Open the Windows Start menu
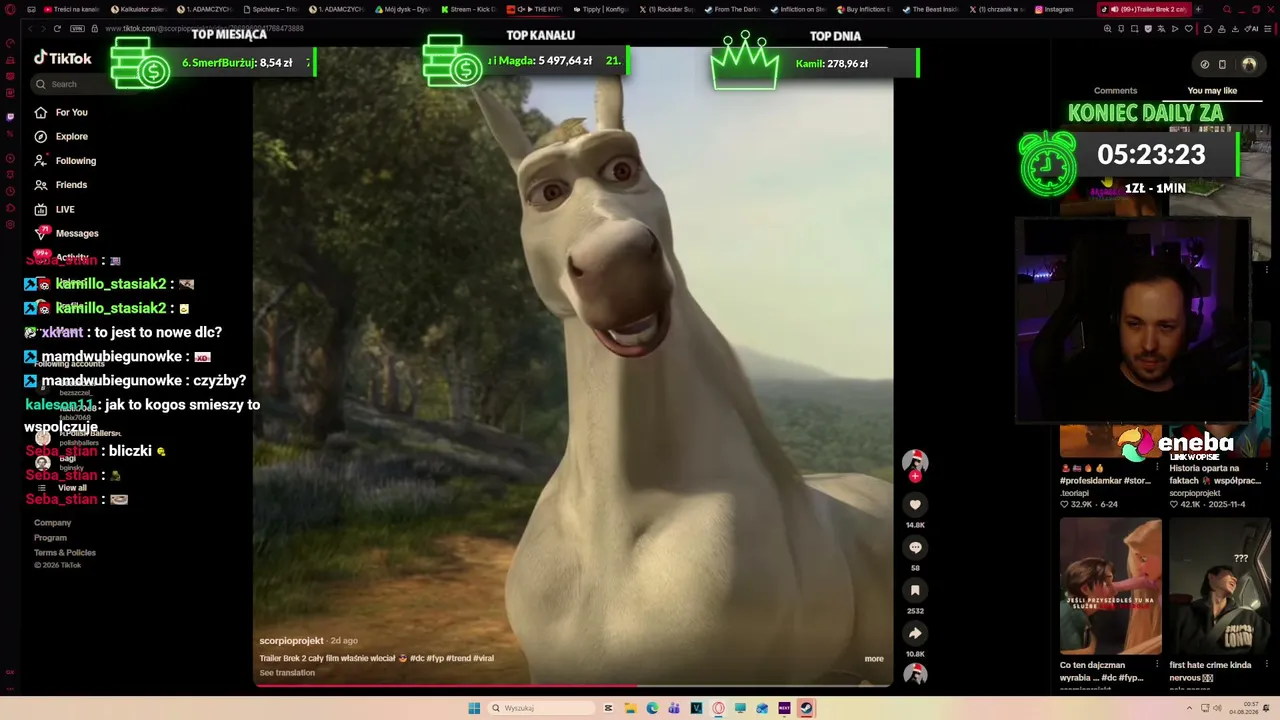 click(474, 708)
